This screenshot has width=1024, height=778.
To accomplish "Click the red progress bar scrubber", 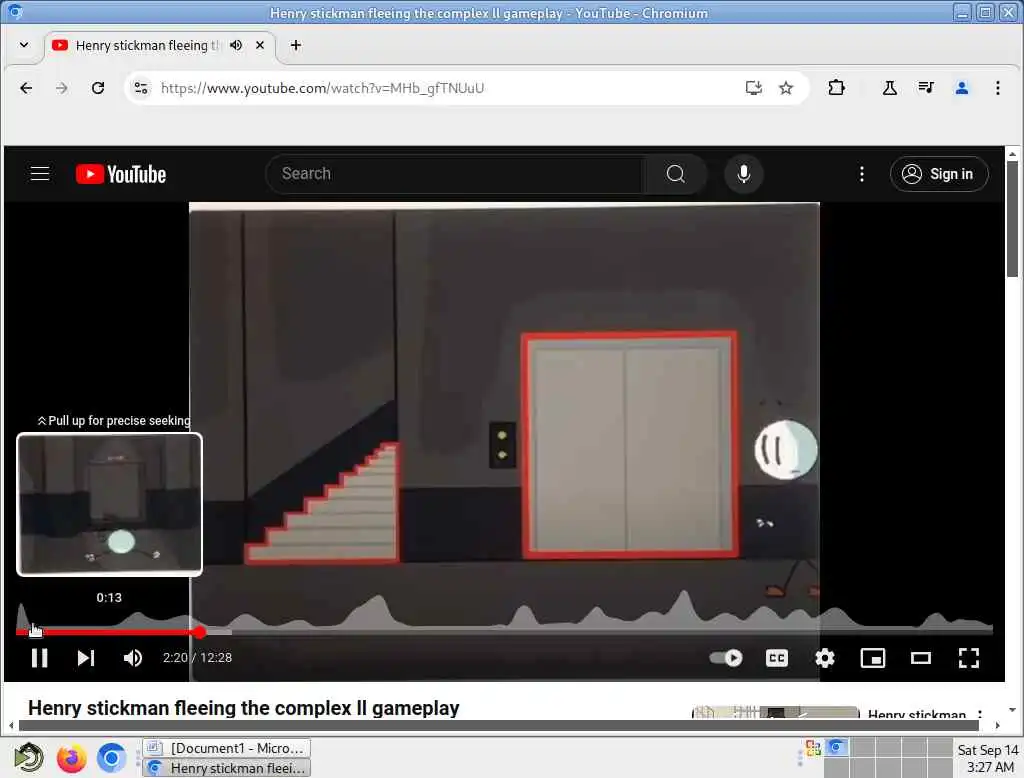I will [x=199, y=632].
